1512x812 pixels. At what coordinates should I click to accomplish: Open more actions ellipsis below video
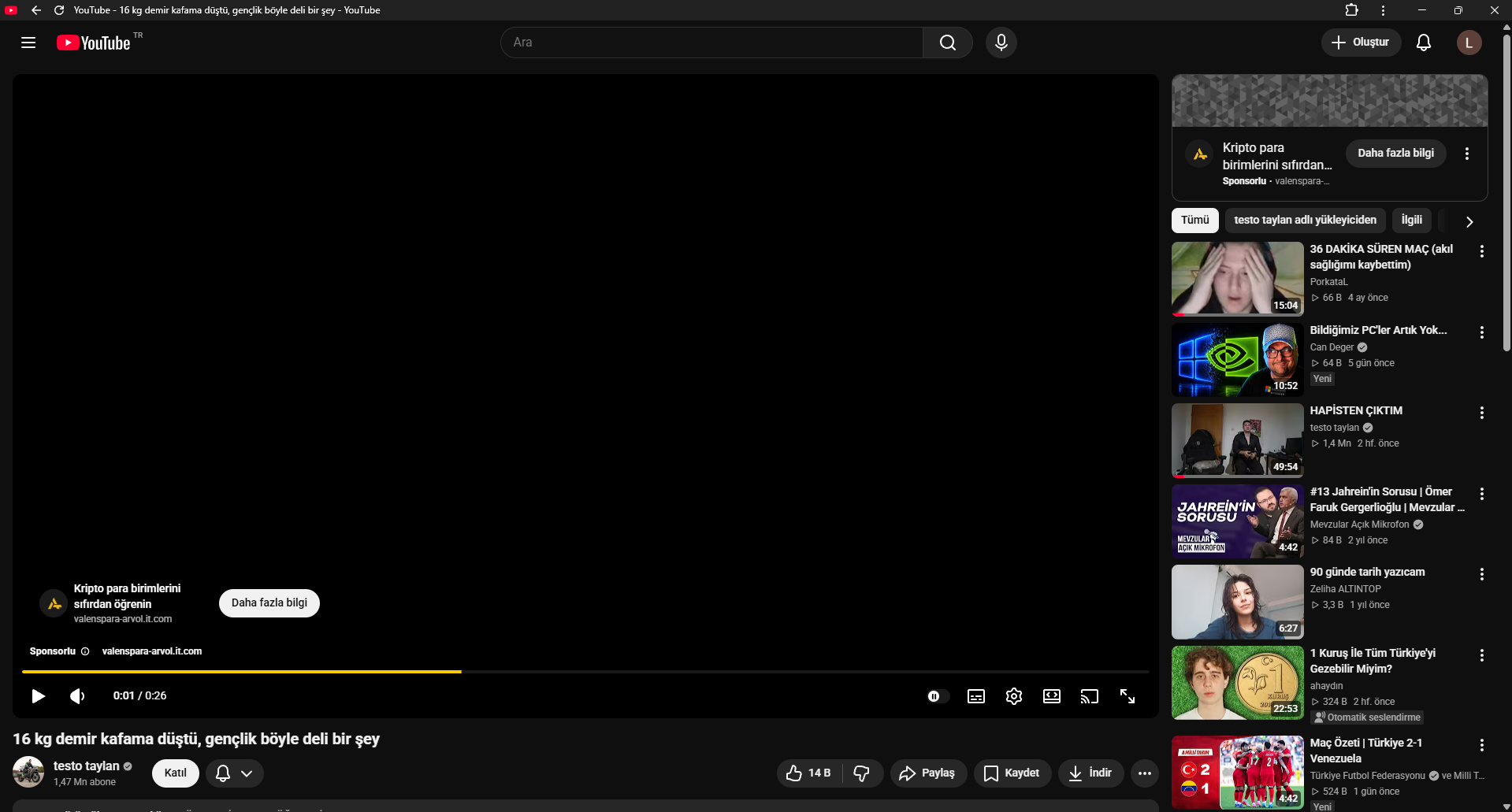click(1145, 773)
